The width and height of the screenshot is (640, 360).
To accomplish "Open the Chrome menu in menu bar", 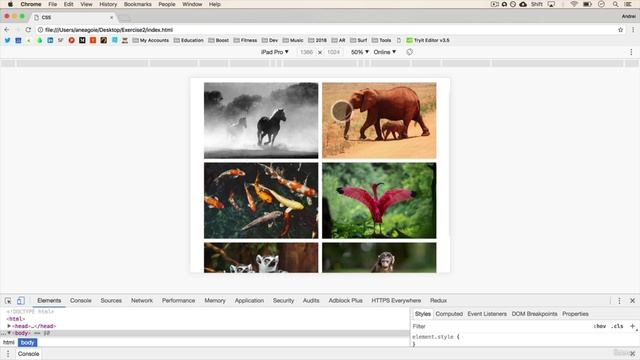I will pos(31,4).
